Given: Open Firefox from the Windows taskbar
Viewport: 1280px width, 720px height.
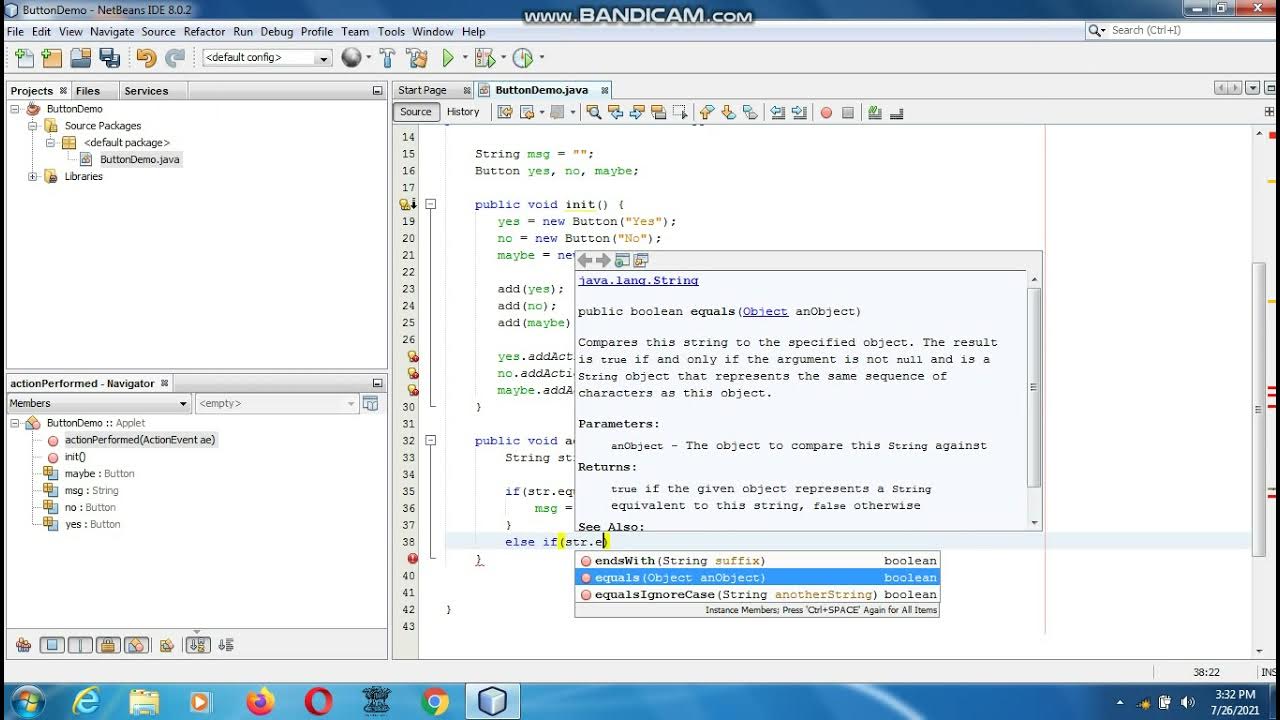Looking at the screenshot, I should click(x=260, y=702).
